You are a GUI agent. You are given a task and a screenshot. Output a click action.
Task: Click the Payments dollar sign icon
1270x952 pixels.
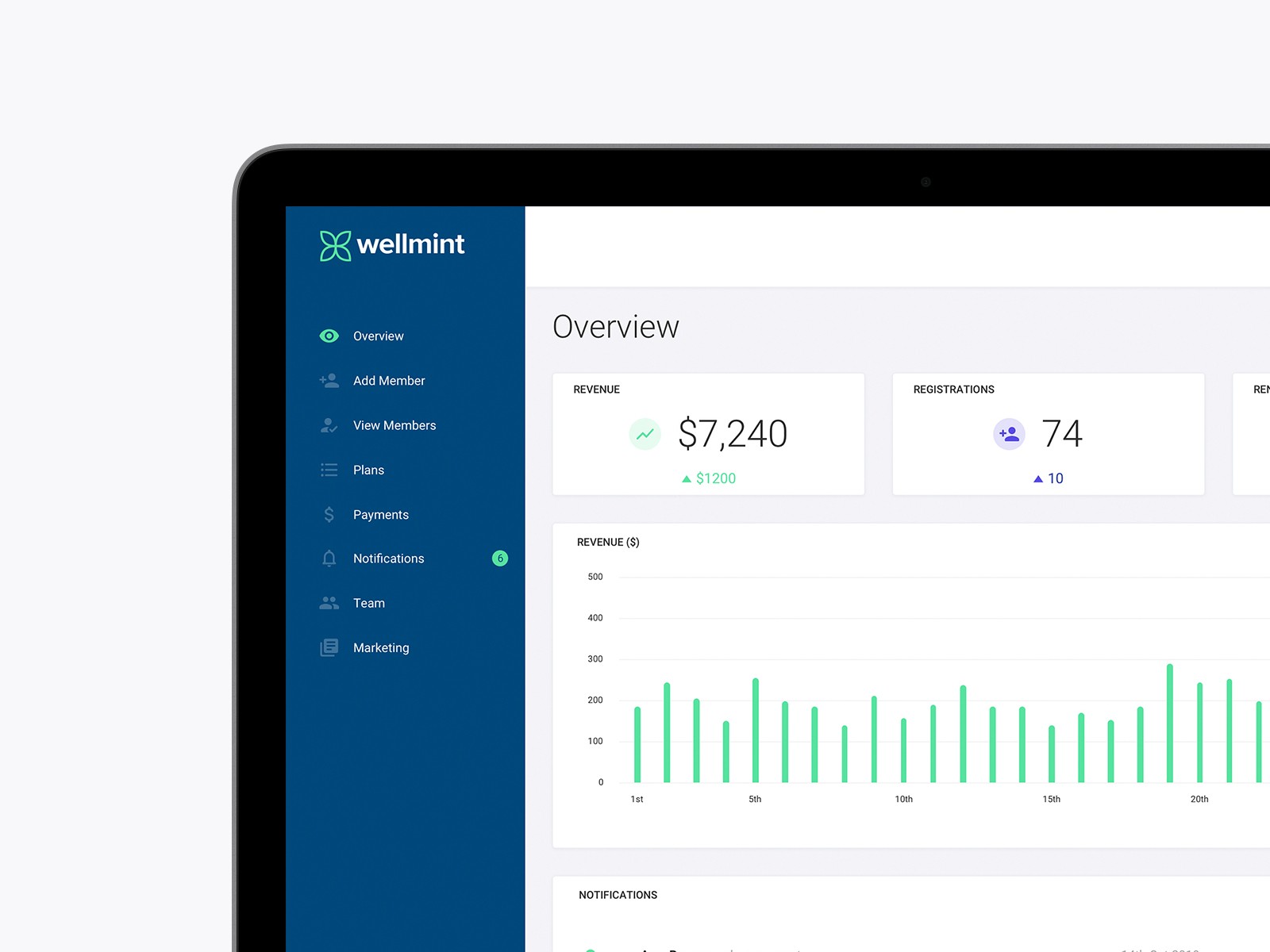pos(329,515)
